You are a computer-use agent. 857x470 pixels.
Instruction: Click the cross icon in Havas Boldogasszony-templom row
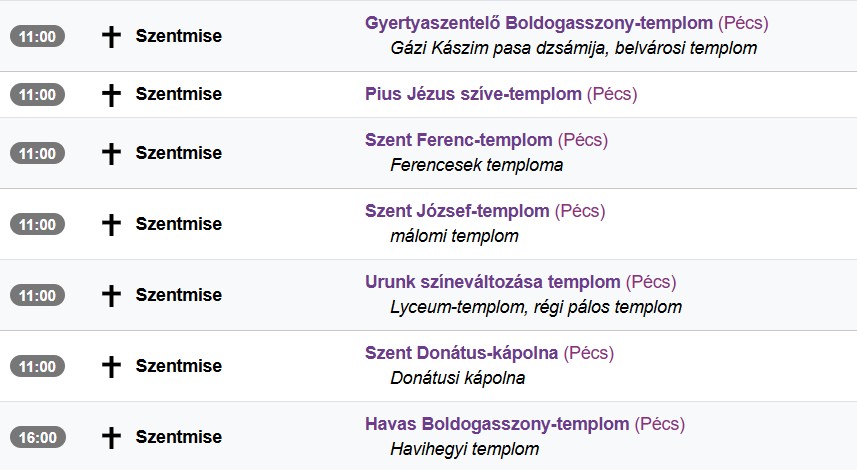(111, 437)
